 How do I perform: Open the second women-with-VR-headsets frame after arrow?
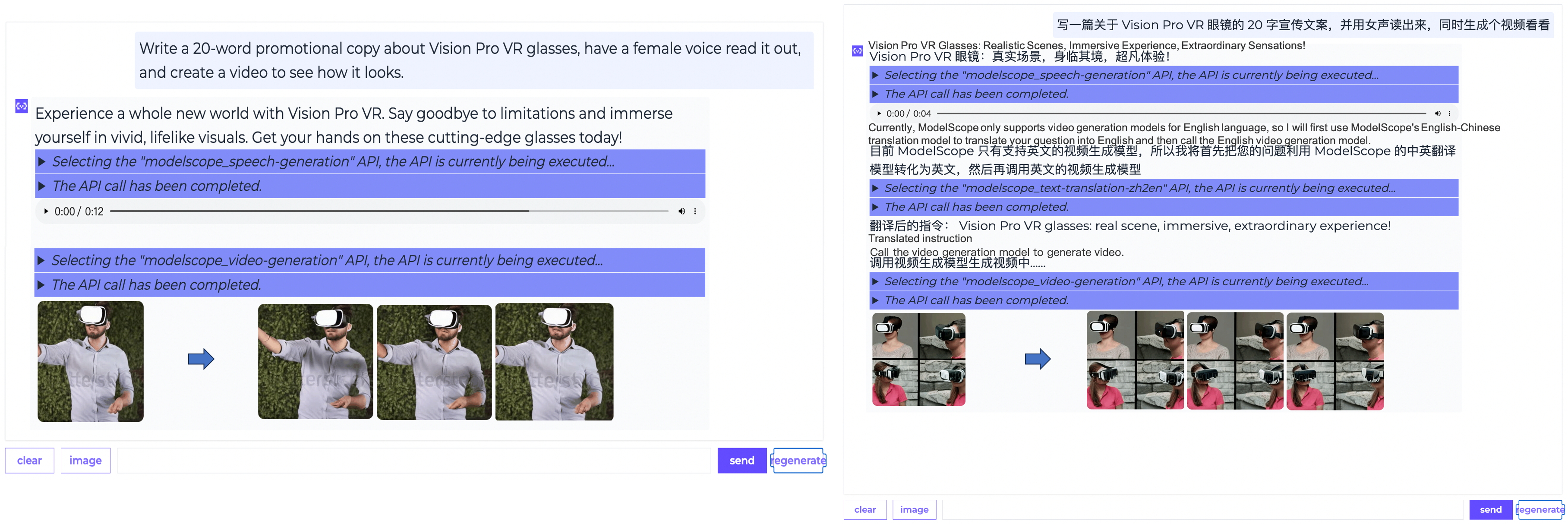1135,360
